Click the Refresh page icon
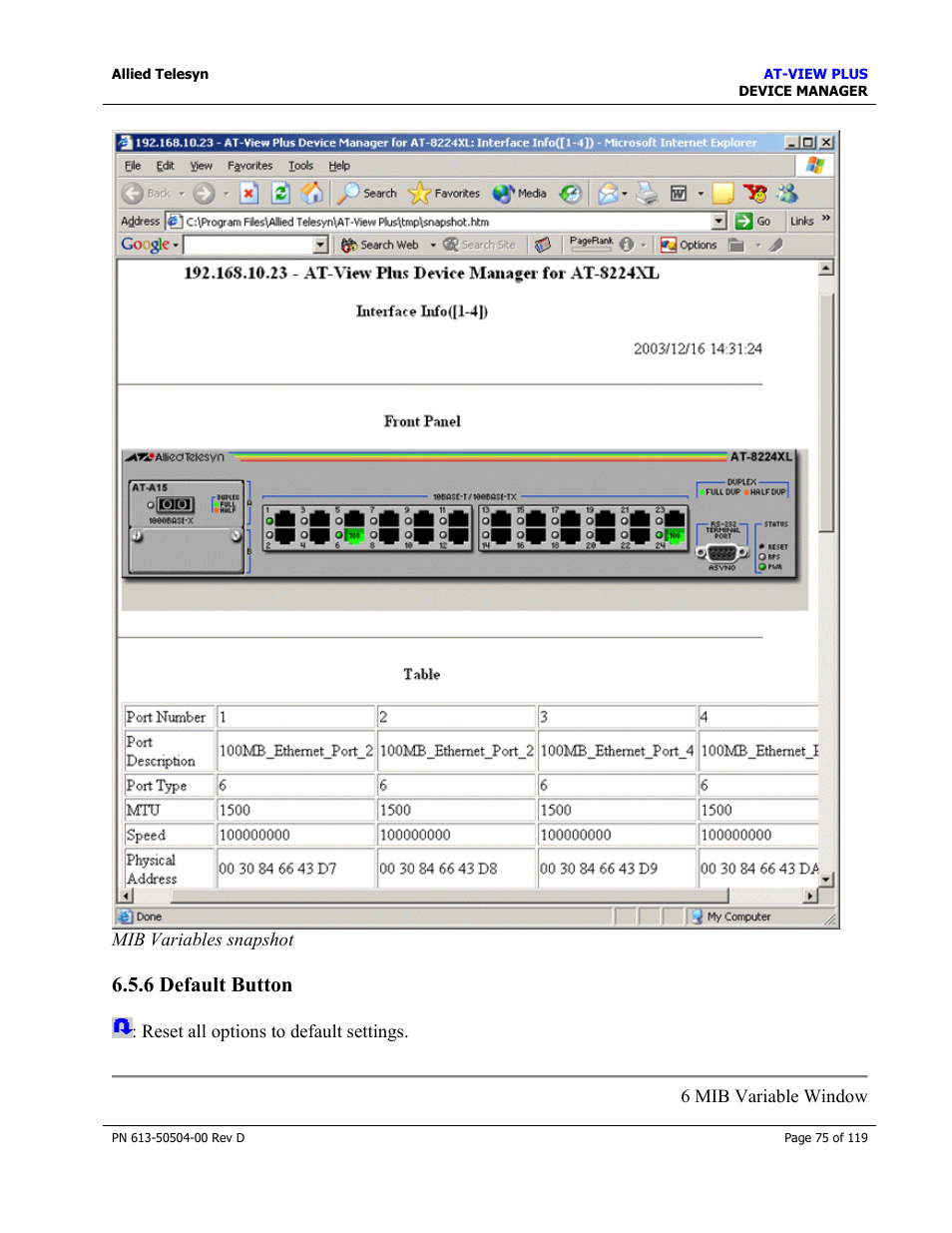The width and height of the screenshot is (952, 1233). pos(281,194)
